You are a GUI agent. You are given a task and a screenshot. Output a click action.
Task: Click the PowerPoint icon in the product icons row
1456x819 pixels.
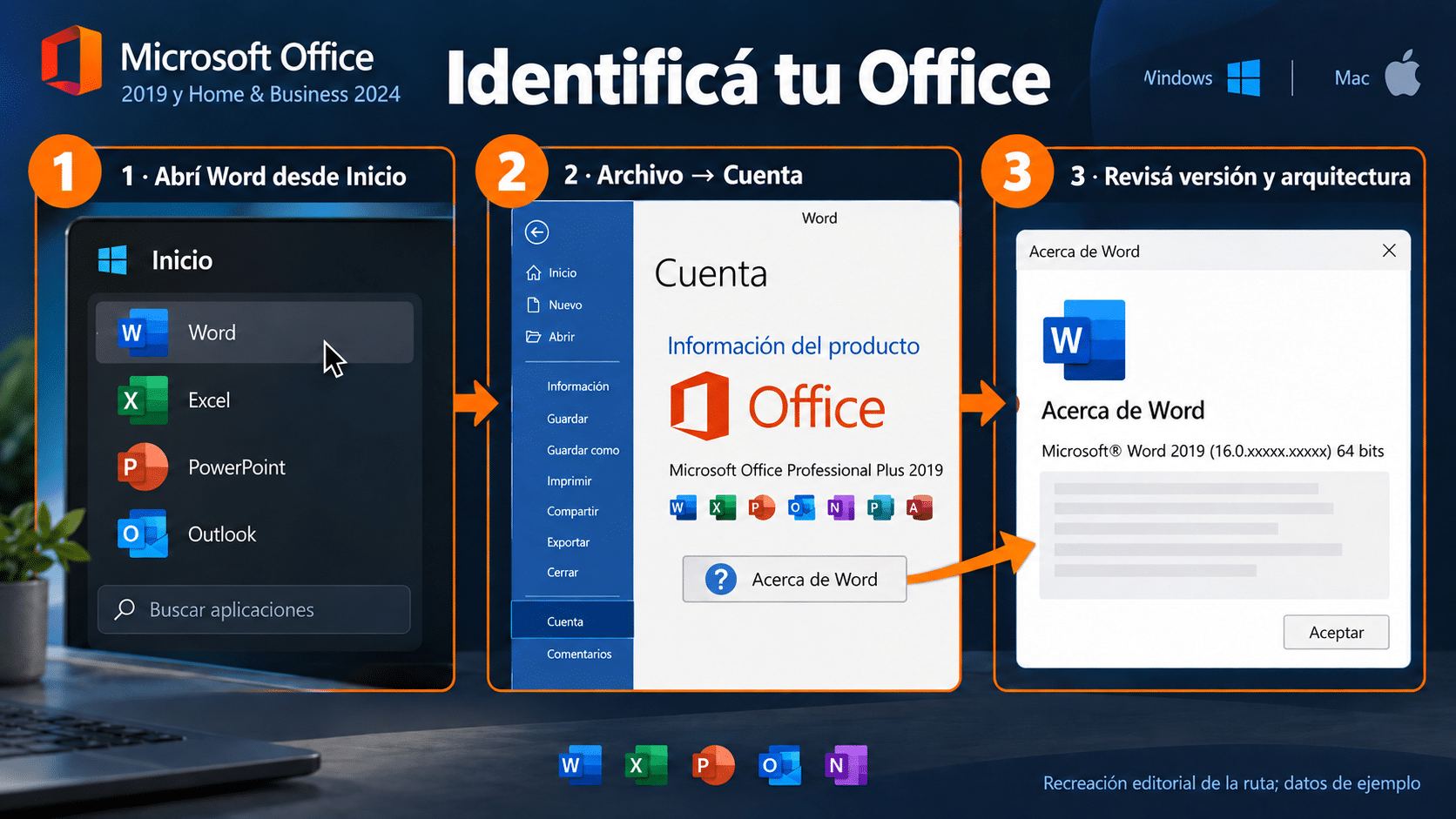coord(761,507)
